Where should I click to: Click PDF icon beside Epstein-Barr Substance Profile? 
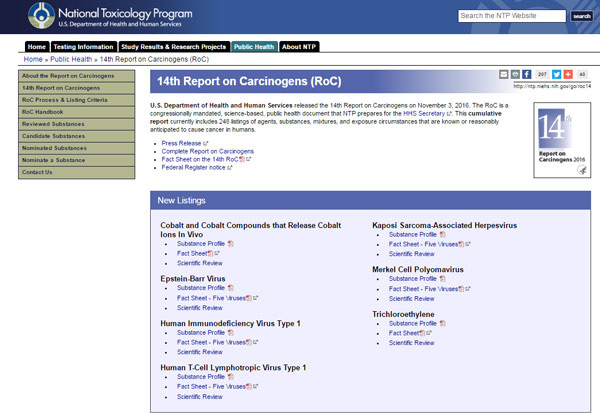229,287
